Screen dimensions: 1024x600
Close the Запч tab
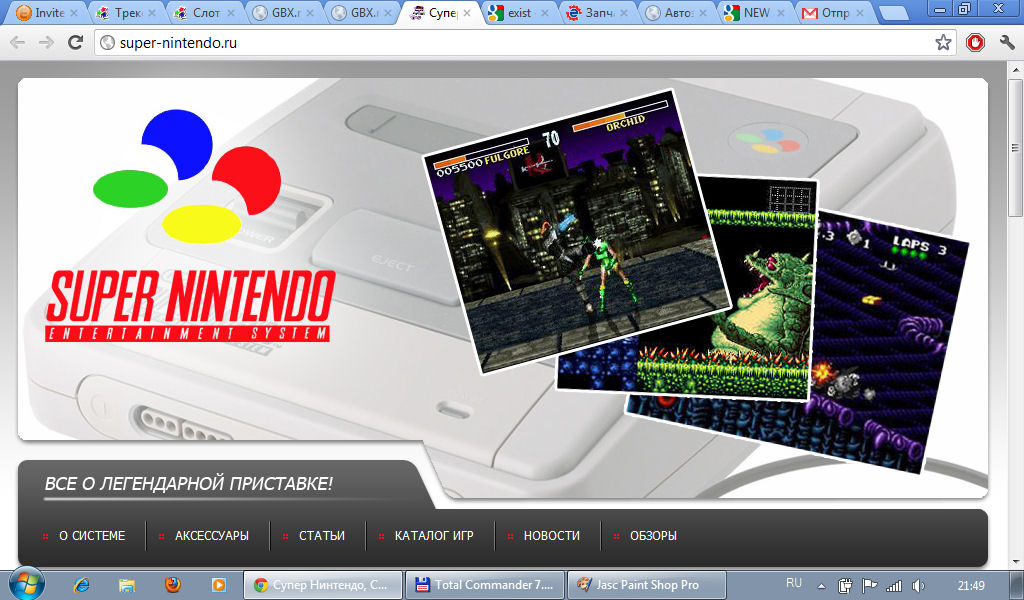point(624,13)
